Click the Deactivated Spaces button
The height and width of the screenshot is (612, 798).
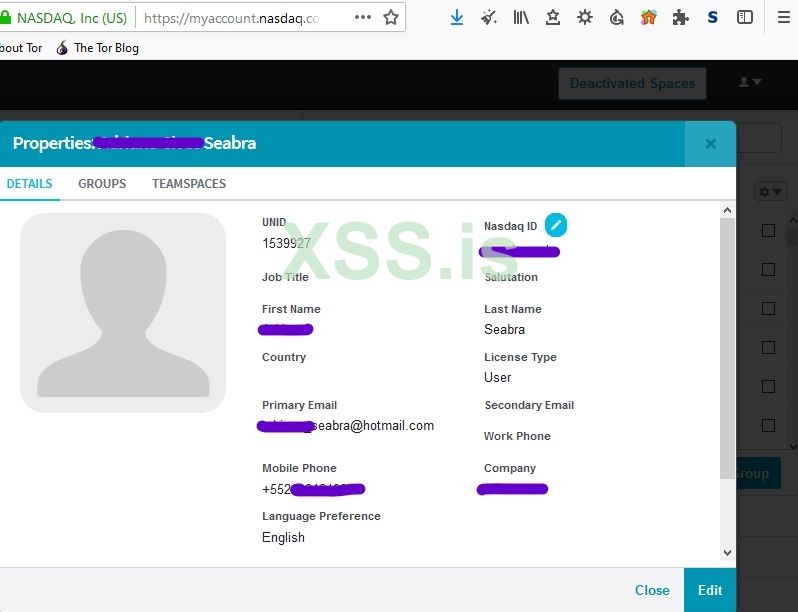pyautogui.click(x=632, y=83)
